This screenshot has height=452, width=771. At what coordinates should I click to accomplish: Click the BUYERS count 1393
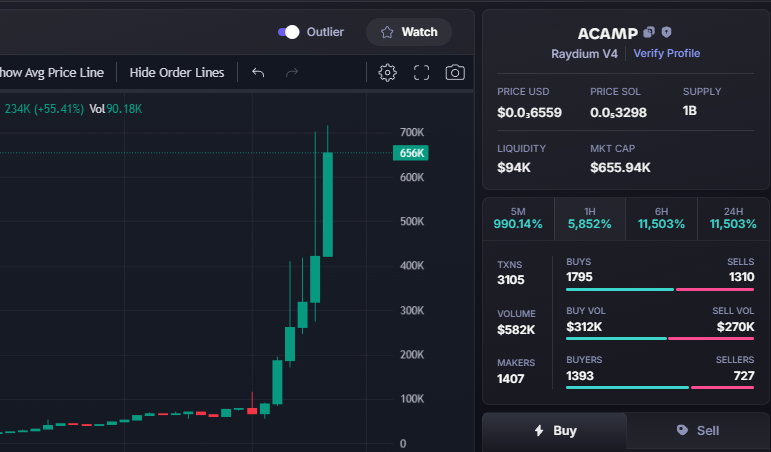point(580,376)
